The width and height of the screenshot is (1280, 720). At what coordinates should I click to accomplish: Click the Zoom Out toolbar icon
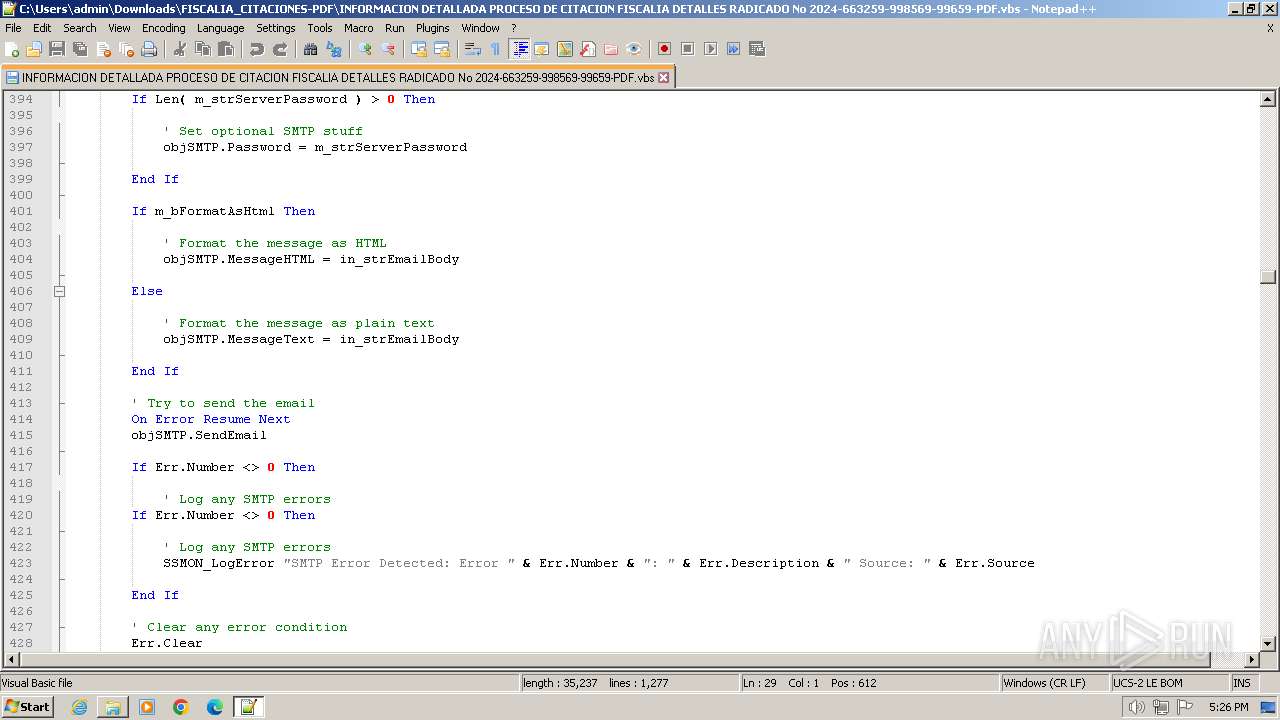(x=388, y=49)
